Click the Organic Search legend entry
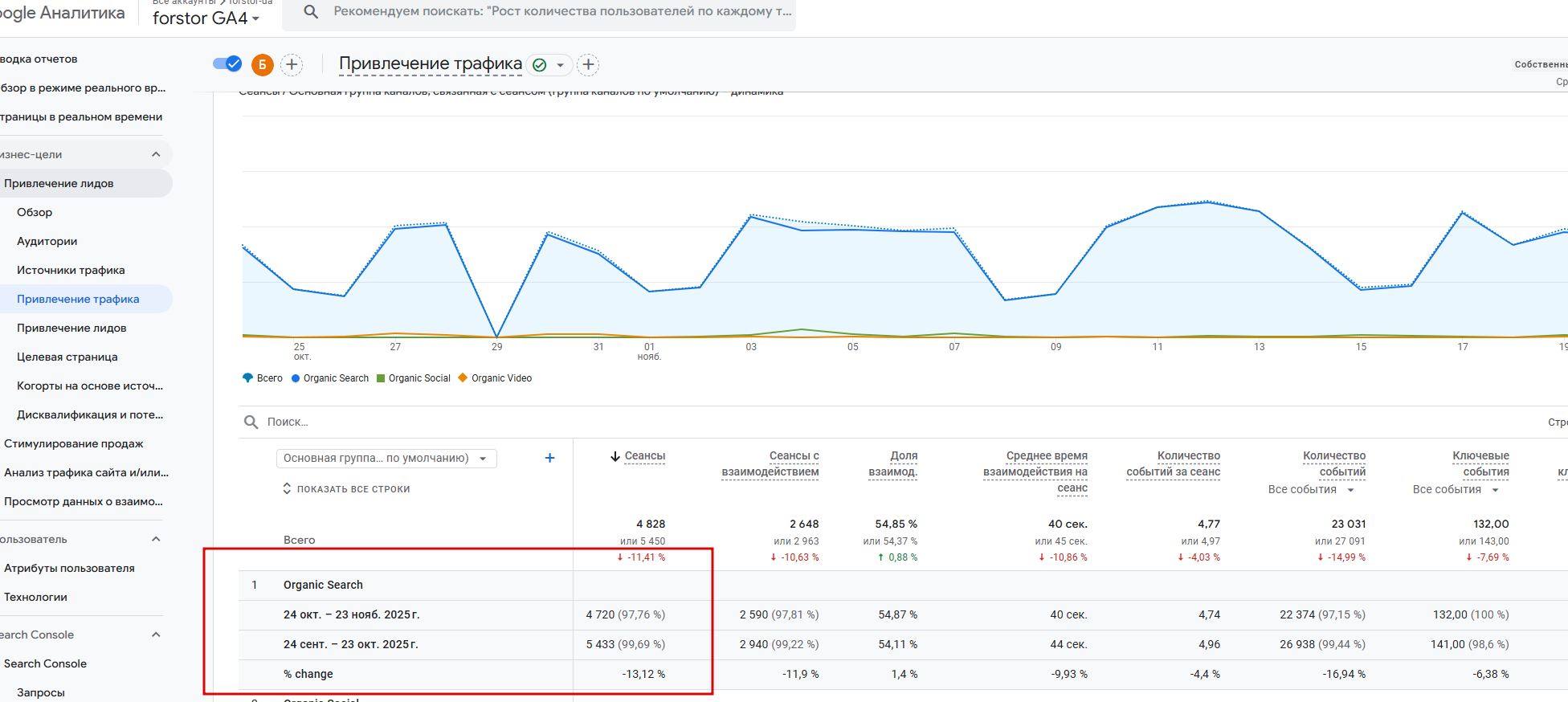 330,378
